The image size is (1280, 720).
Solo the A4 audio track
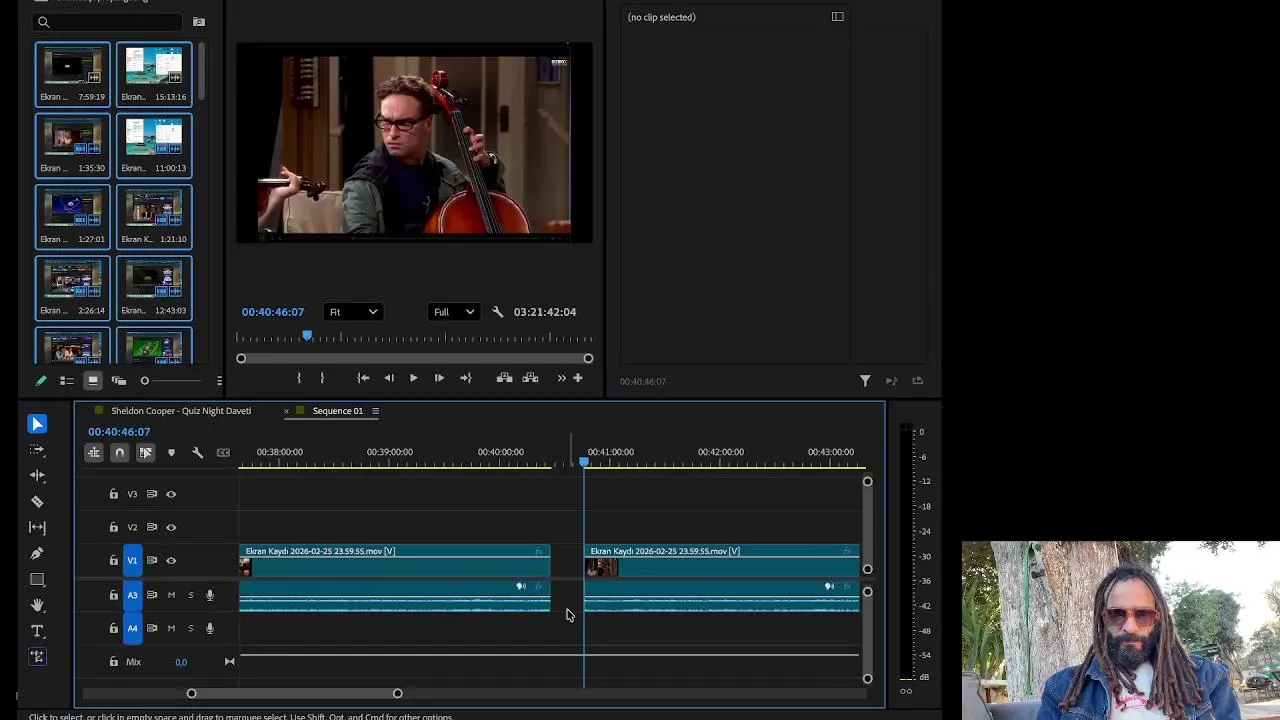[190, 628]
